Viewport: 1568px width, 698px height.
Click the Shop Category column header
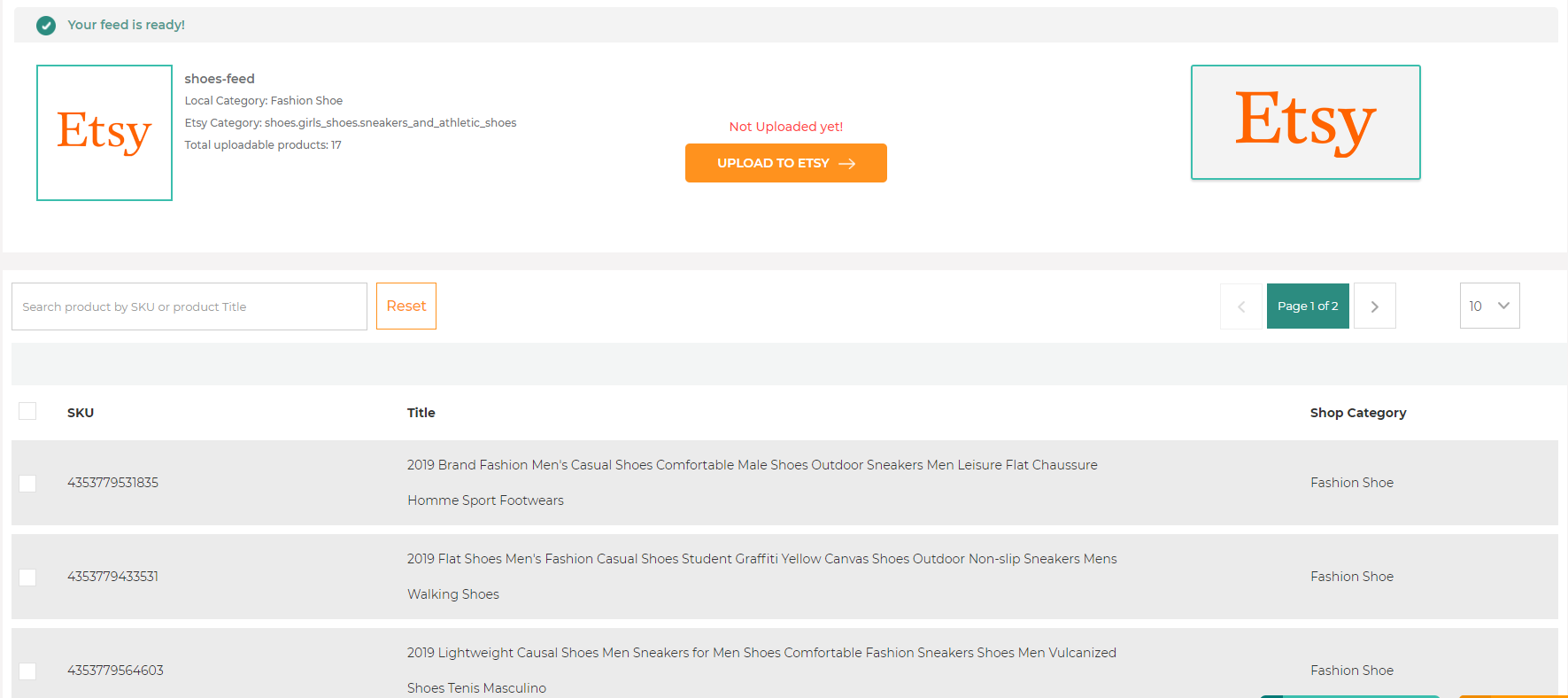1358,413
